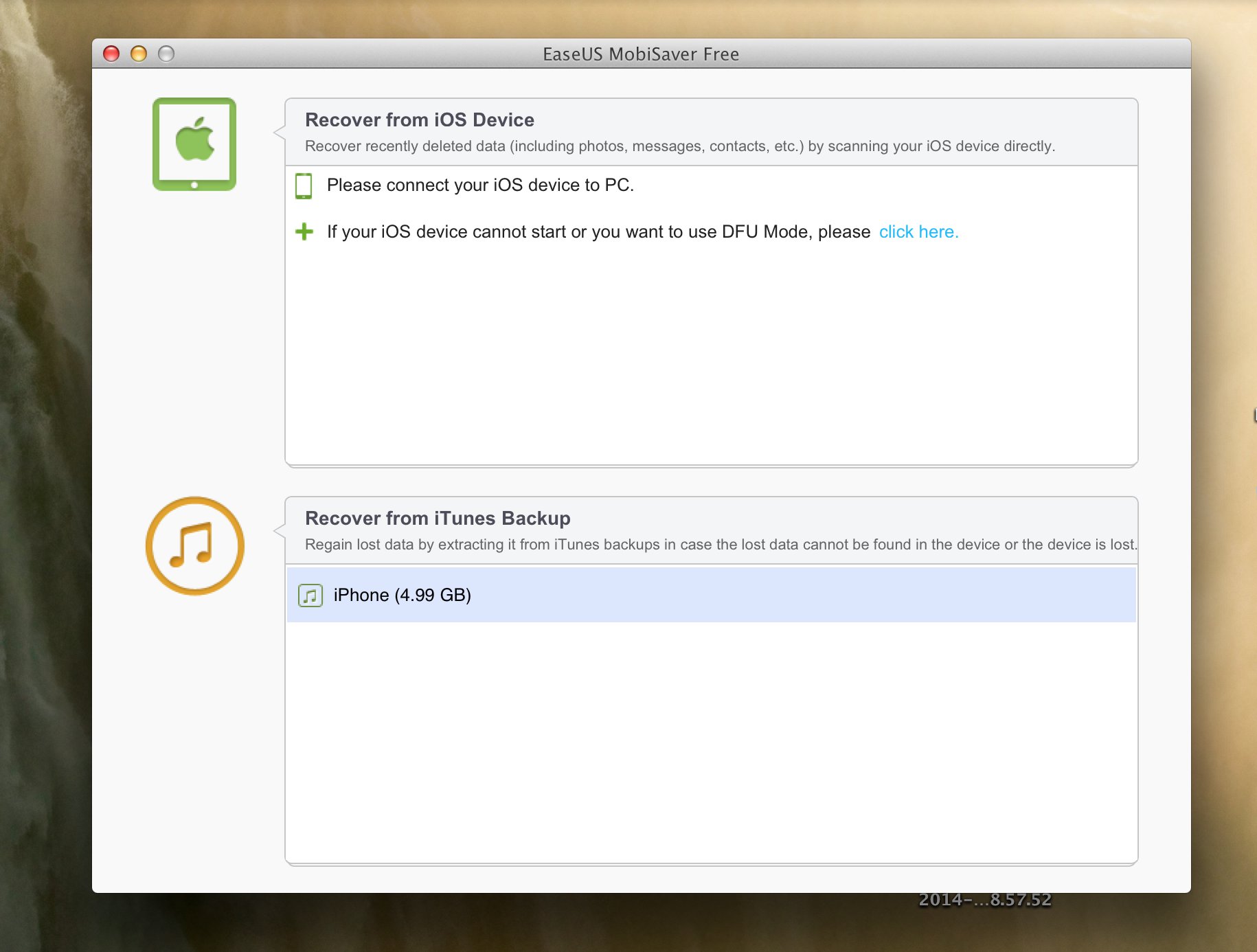
Task: Click empty space below iPhone backup entry
Action: coord(711,742)
